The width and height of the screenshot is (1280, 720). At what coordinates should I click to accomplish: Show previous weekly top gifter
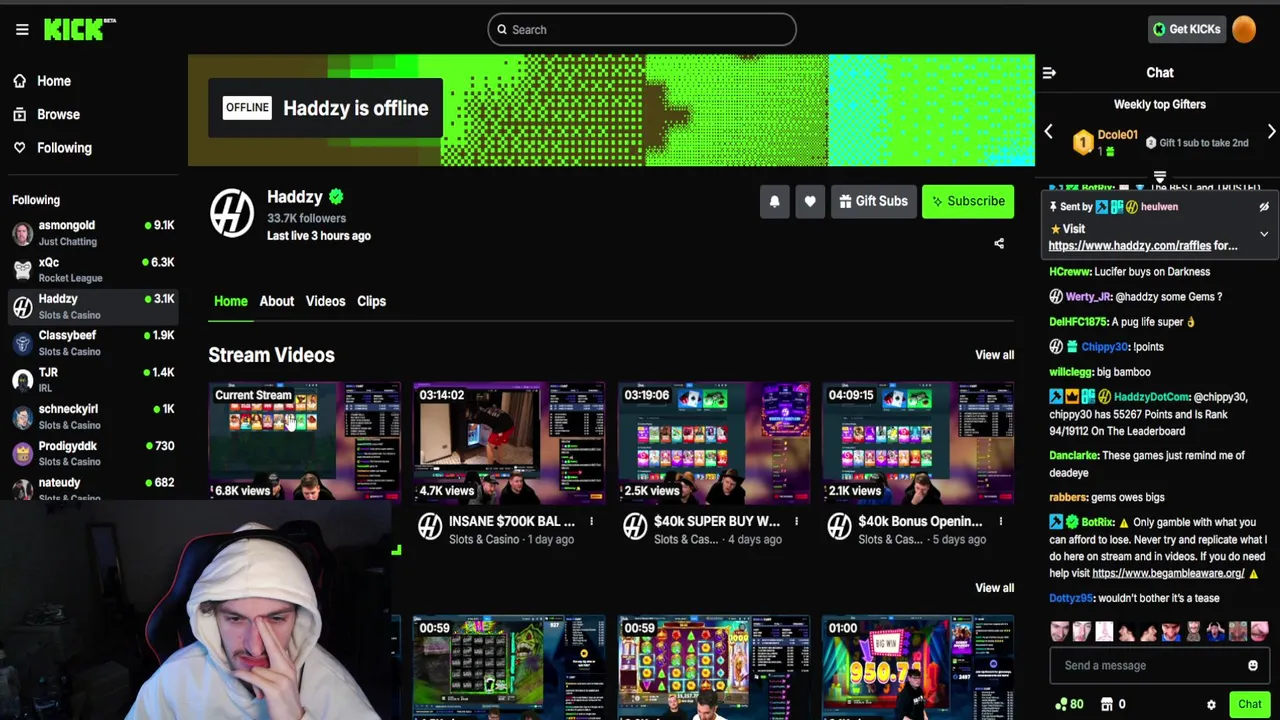point(1048,132)
